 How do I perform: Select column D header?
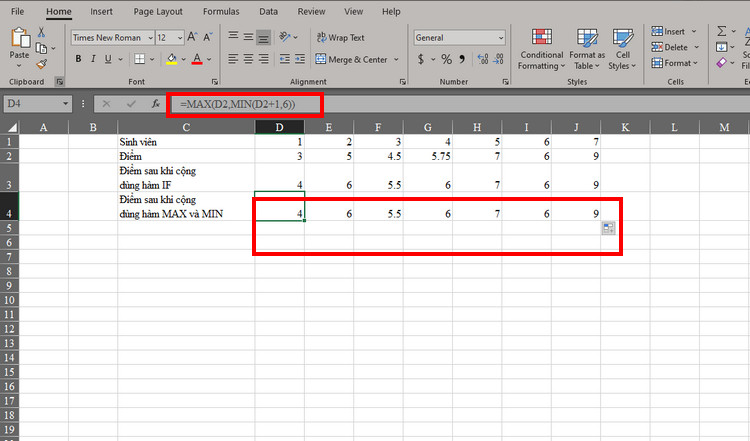click(x=279, y=127)
